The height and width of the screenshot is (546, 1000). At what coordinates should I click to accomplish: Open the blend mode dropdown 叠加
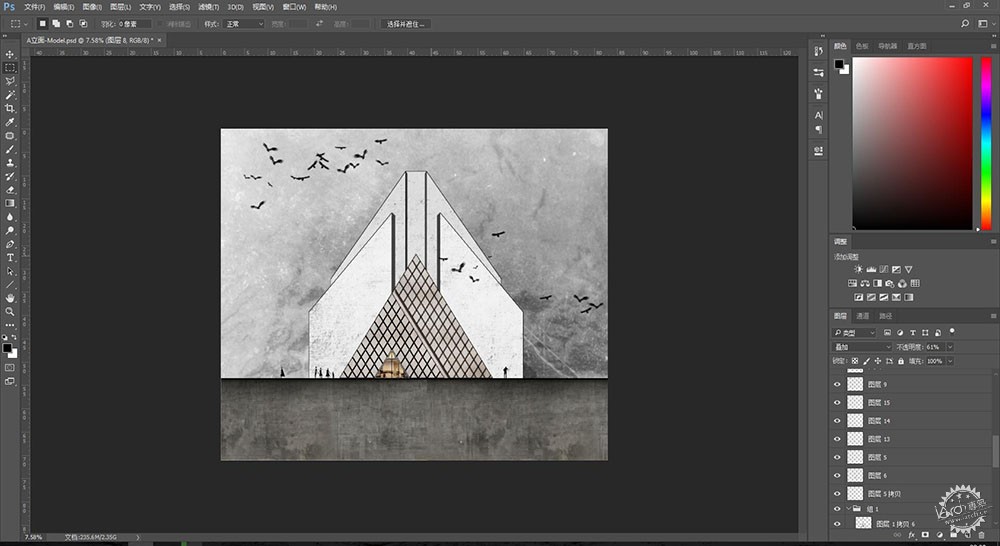pos(862,347)
